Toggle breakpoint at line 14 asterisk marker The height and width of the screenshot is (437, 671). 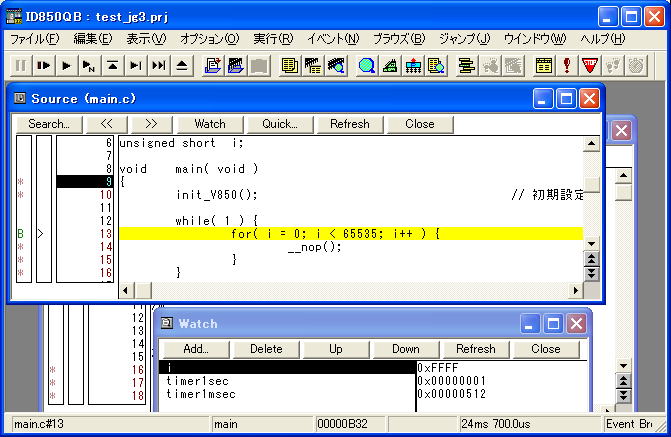coord(20,246)
